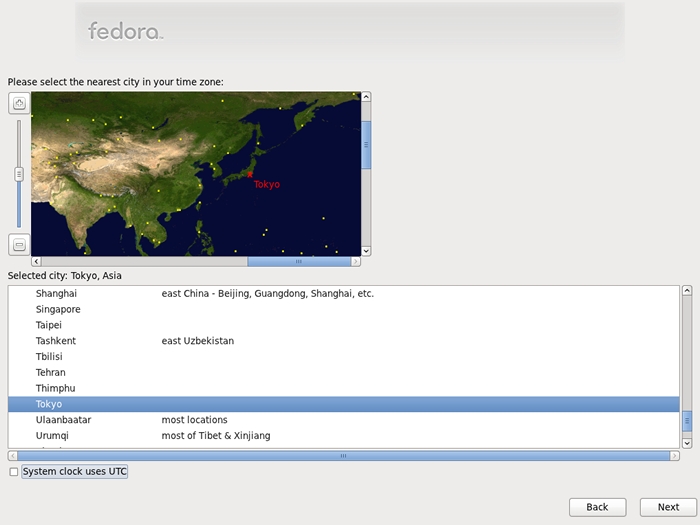Click the Next button
The height and width of the screenshot is (525, 700).
click(668, 507)
